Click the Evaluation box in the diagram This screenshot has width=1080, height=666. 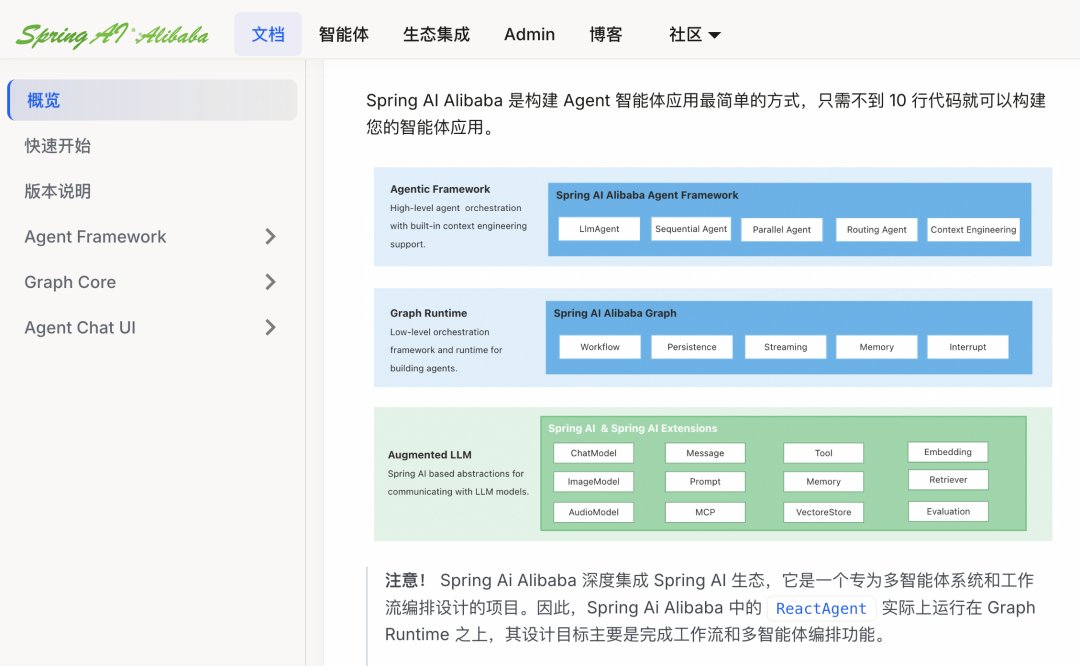(948, 511)
